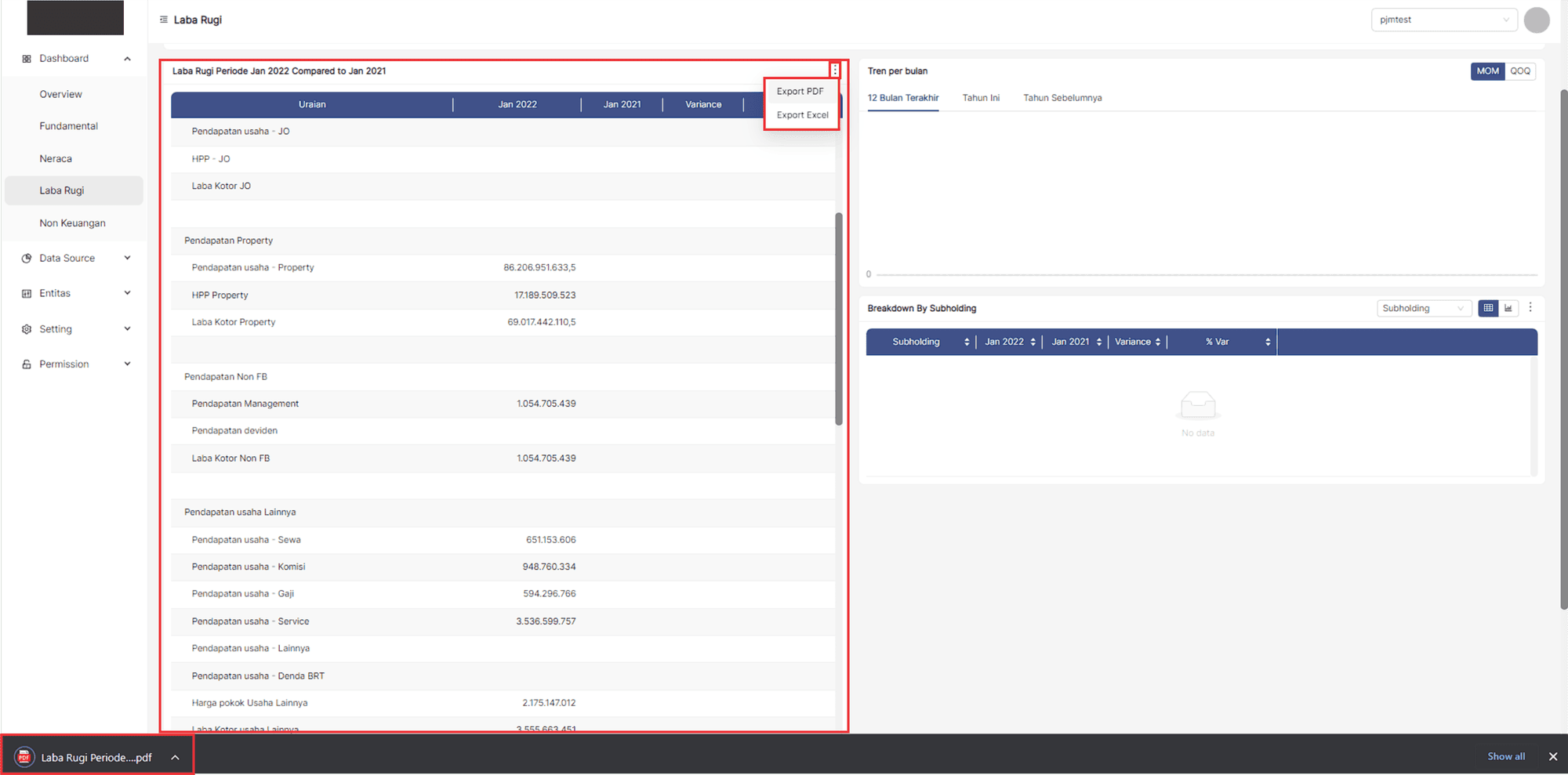Open the Subholding filter dropdown
Image resolution: width=1568 pixels, height=775 pixels.
pos(1422,308)
